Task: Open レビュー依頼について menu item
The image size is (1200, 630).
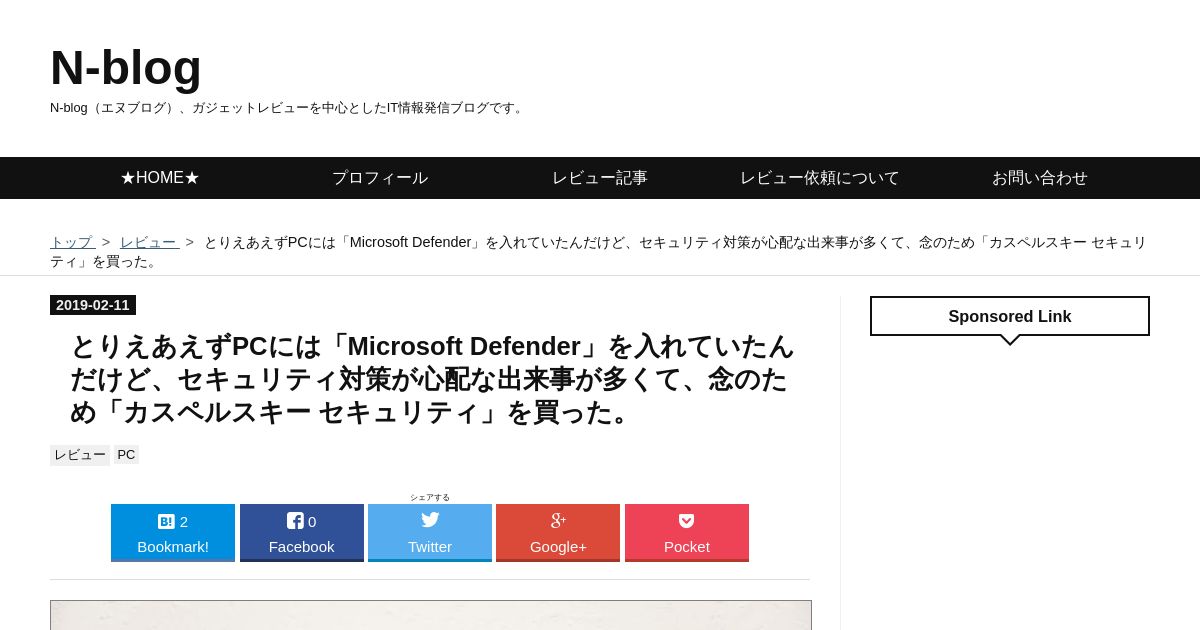Action: [x=820, y=178]
